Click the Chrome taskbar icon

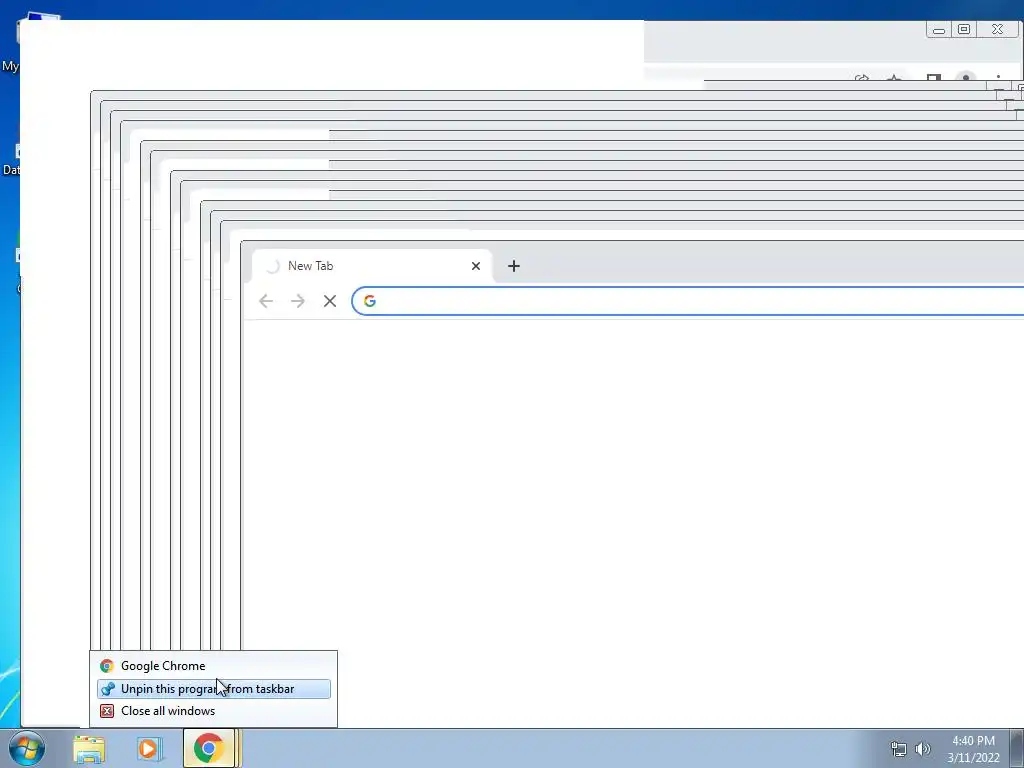click(x=208, y=748)
